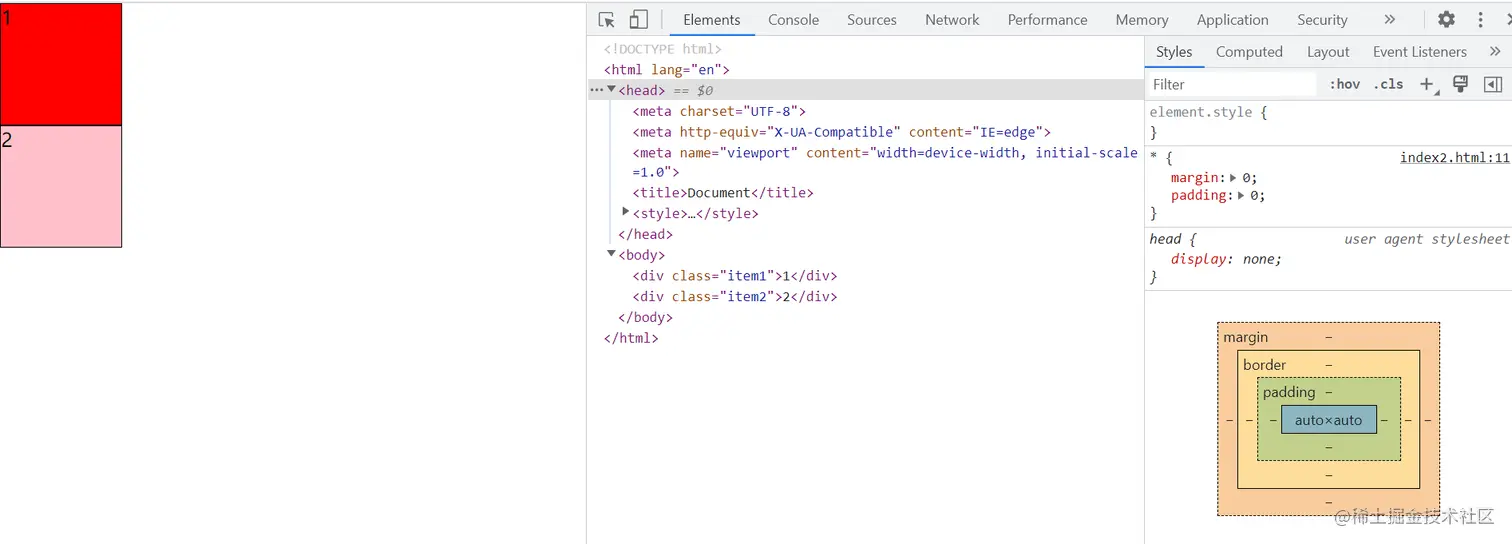
Task: Switch to the Elements tab
Action: (x=712, y=20)
